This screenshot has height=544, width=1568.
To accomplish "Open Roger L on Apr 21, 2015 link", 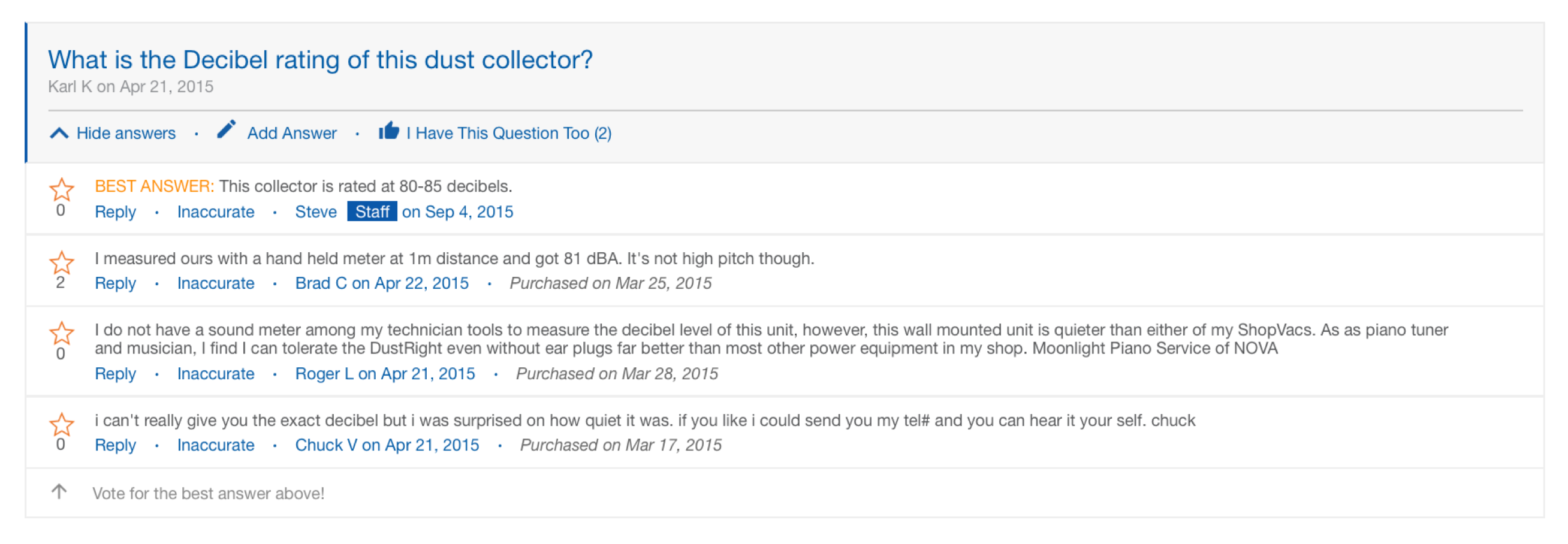I will [x=385, y=374].
